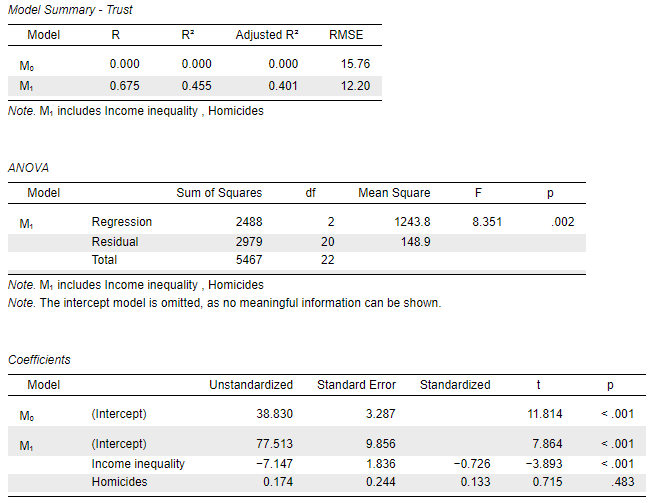Screen dimensions: 654x503
Task: Select the Standard Error column header
Action: pos(356,385)
